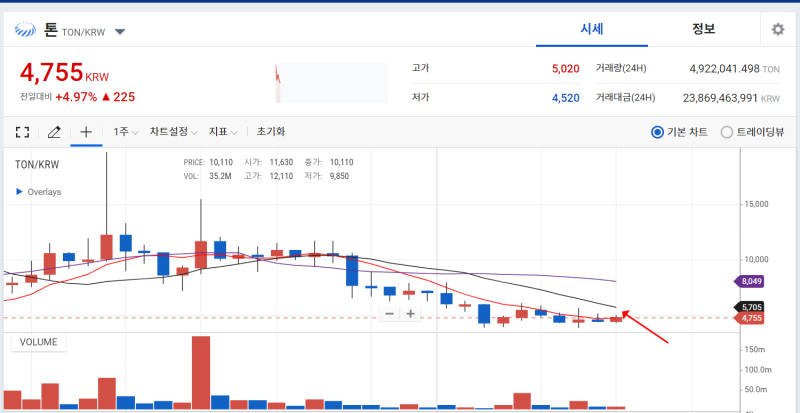Click the +4.97% change text
The width and height of the screenshot is (800, 413).
[x=76, y=97]
